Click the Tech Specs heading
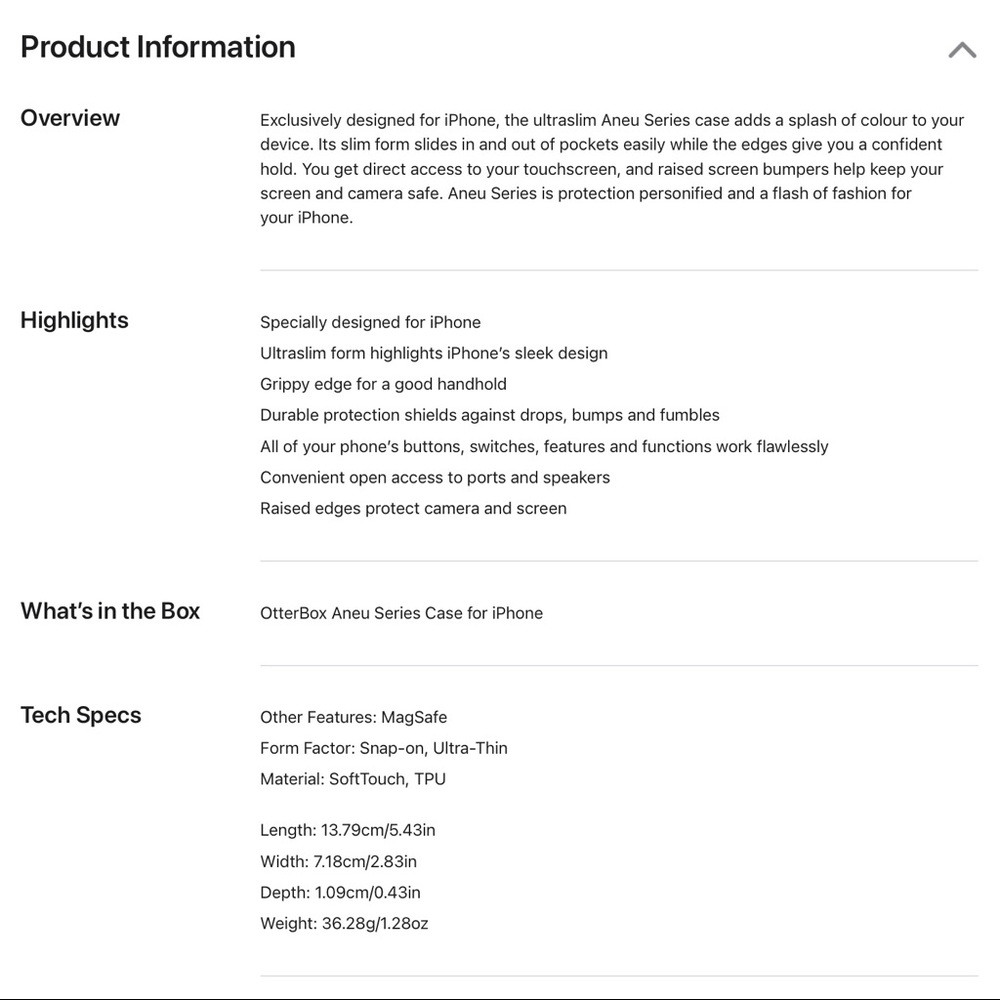Image resolution: width=1000 pixels, height=1000 pixels. pos(81,715)
